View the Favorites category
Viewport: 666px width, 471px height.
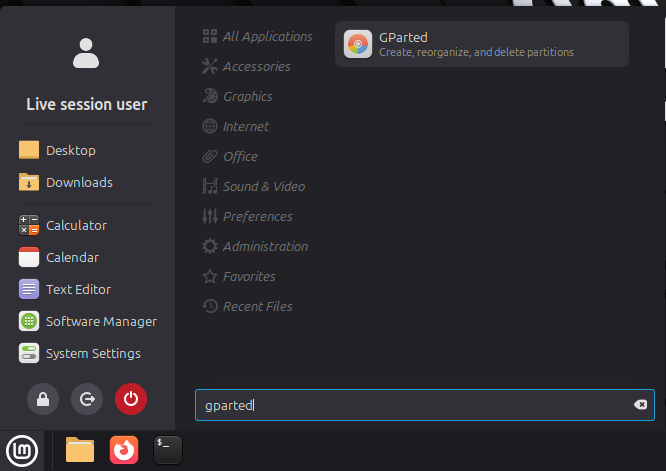point(239,276)
